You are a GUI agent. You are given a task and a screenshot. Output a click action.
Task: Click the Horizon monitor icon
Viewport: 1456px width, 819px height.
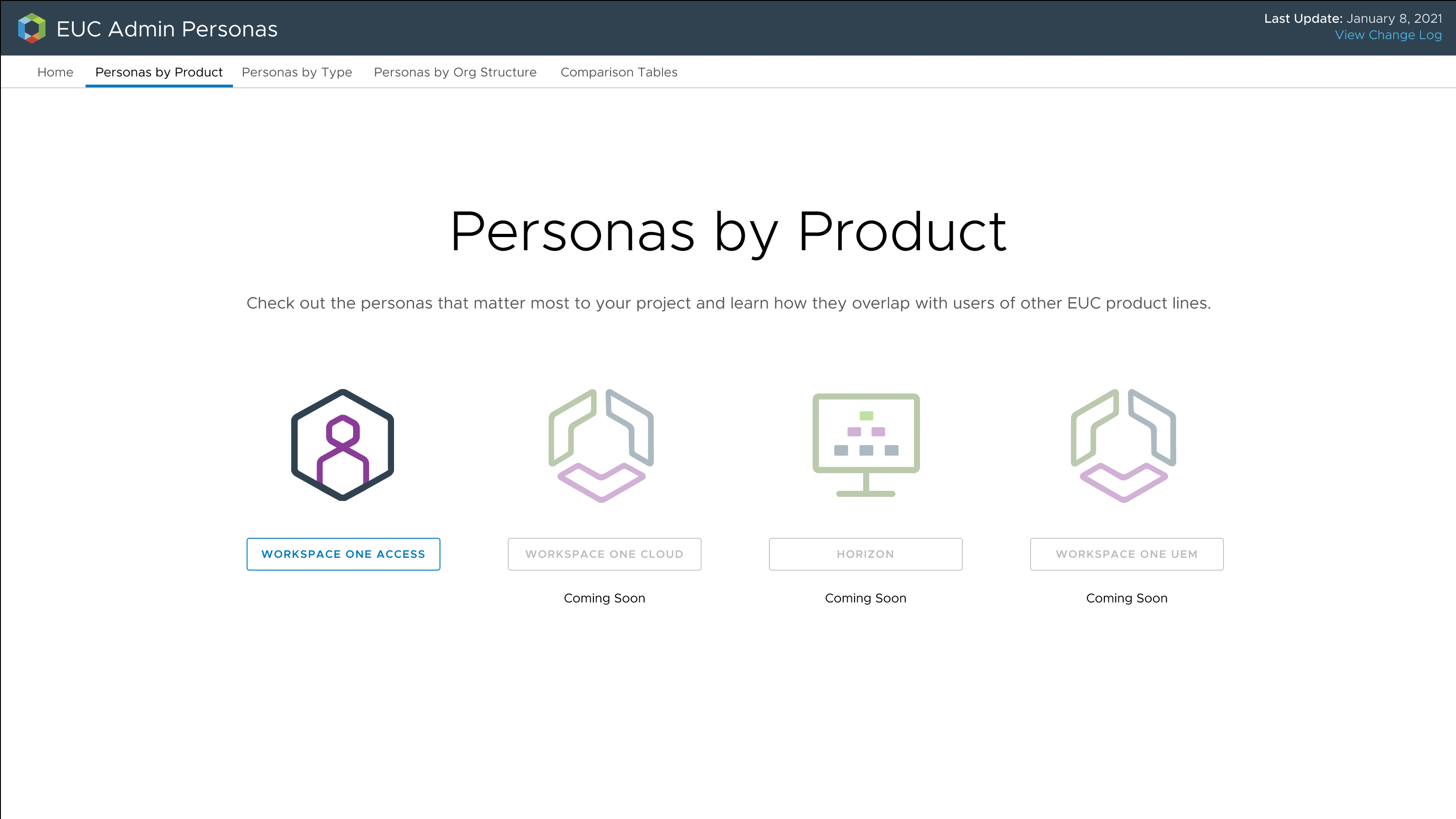point(865,445)
